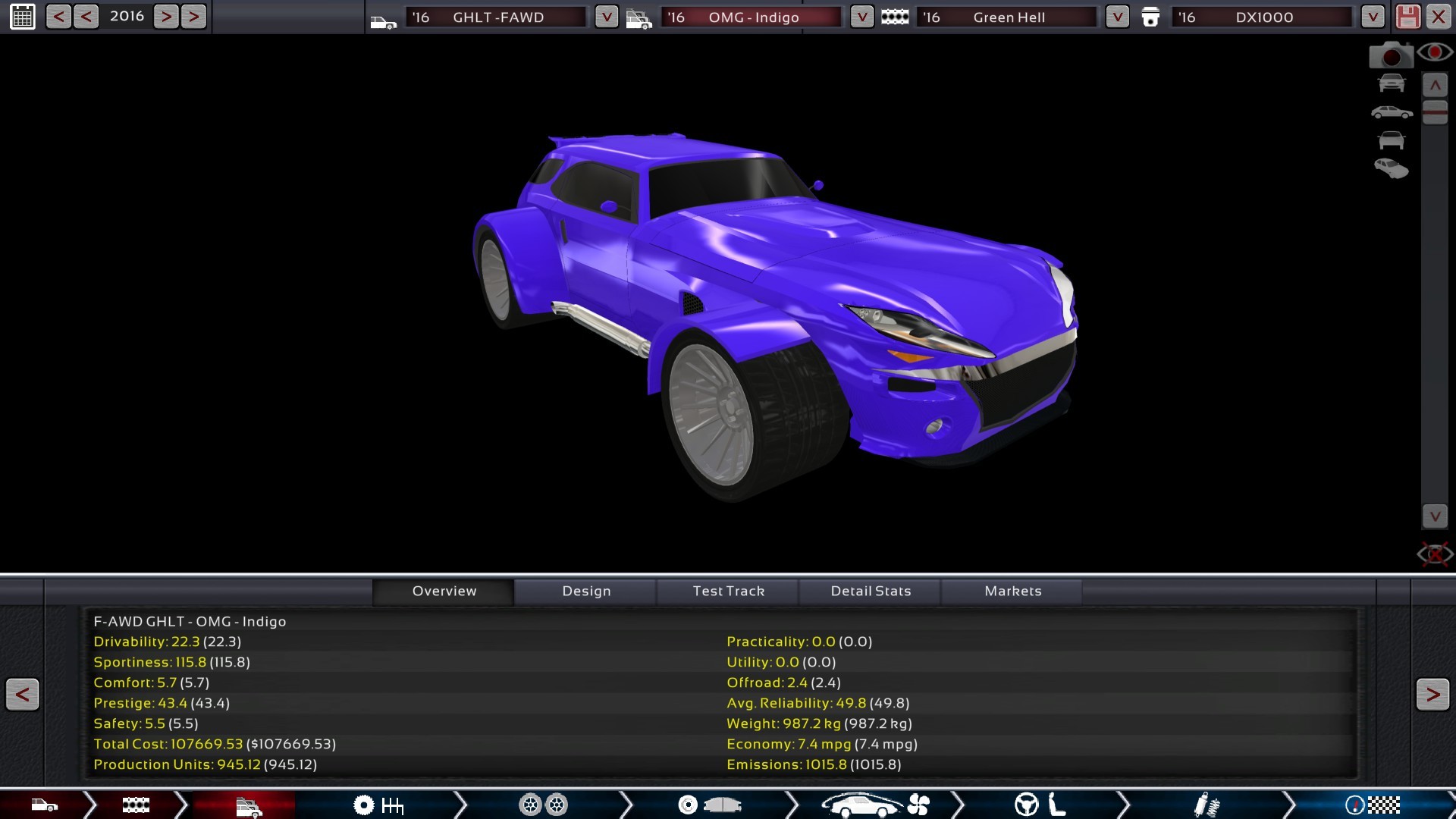Open the Markets tab

[1012, 591]
